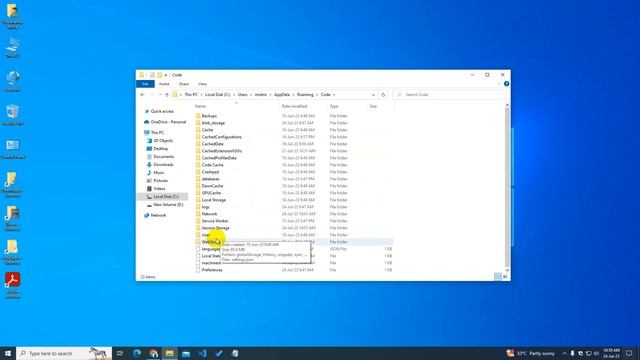Select the GPUCache folder
Screen dimensions: 640x360
(x=211, y=193)
